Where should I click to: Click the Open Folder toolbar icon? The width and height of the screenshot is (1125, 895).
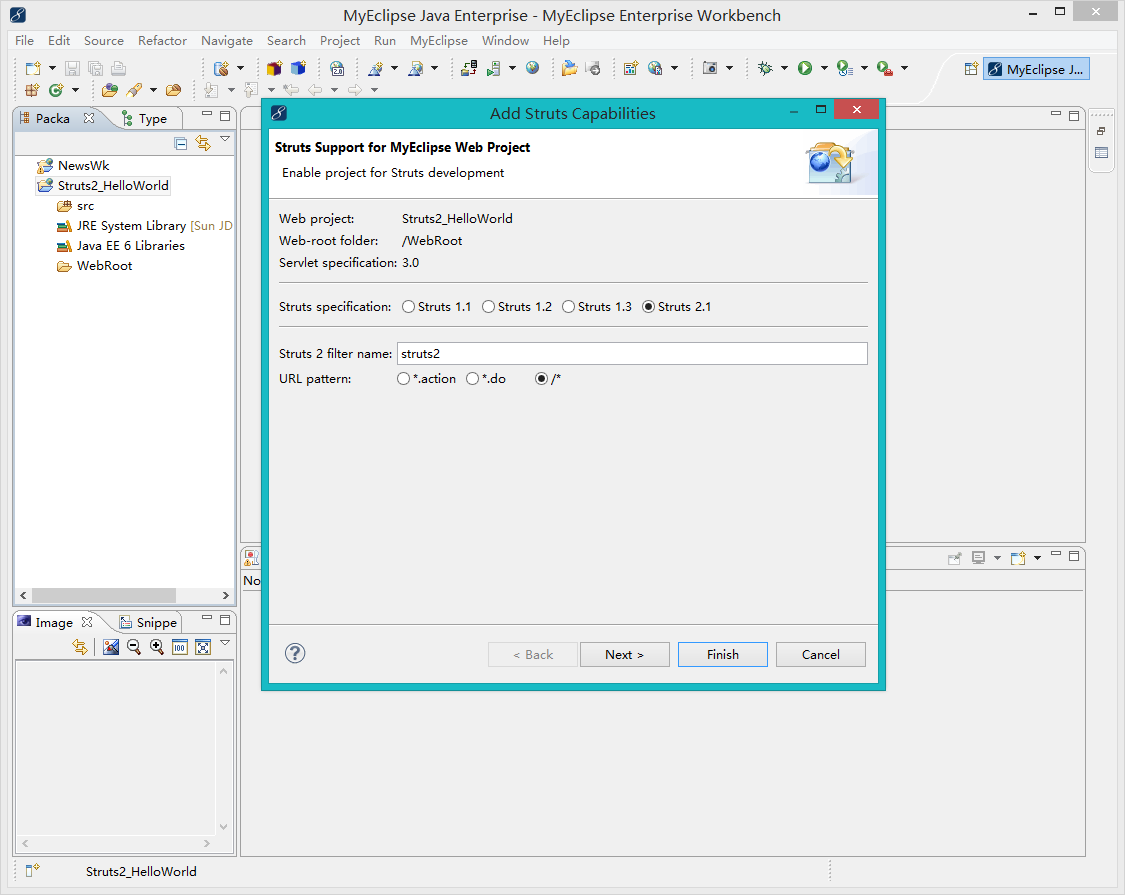point(570,68)
